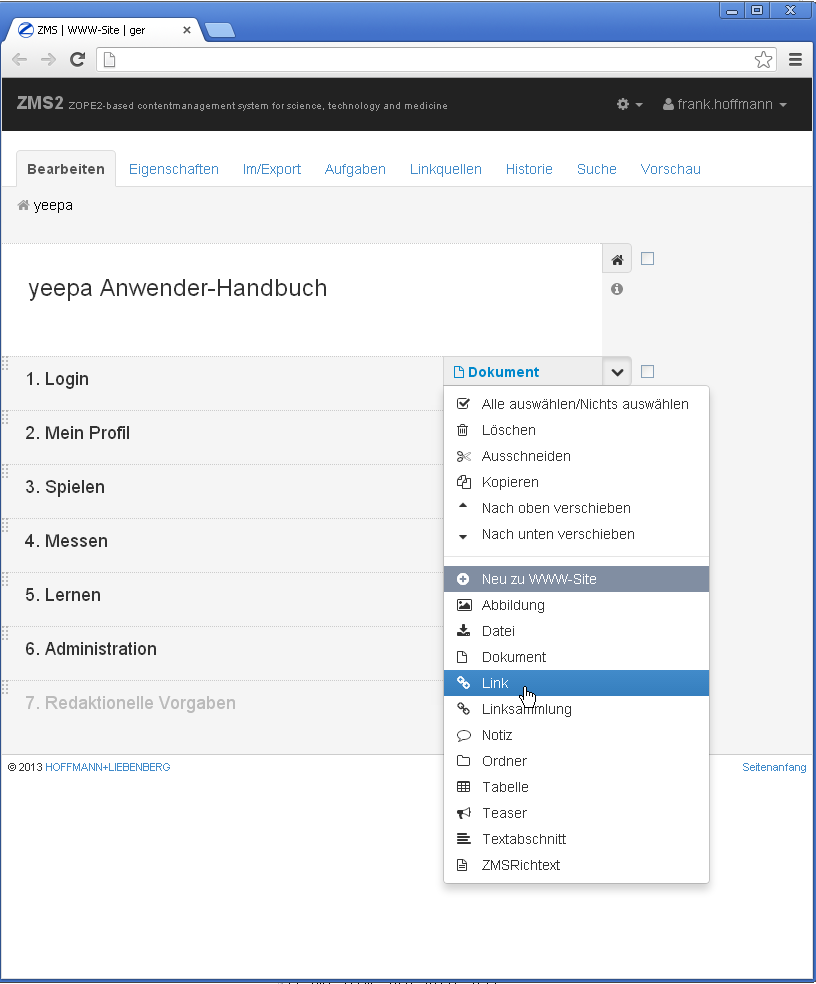This screenshot has height=984, width=816.
Task: Open the Aufgaben tab
Action: coord(355,169)
